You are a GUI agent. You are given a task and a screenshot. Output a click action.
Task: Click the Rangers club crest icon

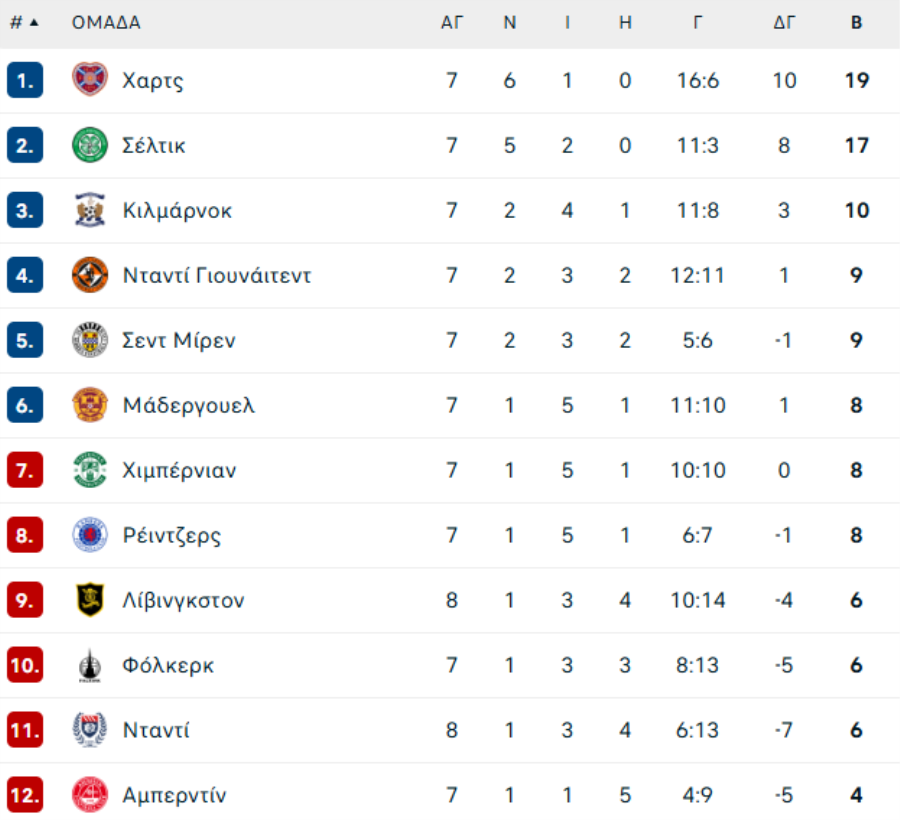pos(90,535)
